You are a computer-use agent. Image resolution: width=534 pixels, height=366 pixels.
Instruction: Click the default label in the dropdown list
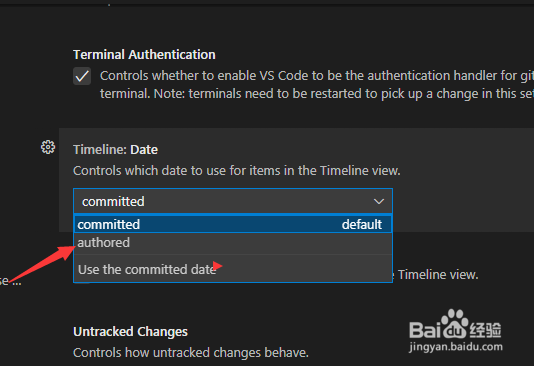coord(362,225)
